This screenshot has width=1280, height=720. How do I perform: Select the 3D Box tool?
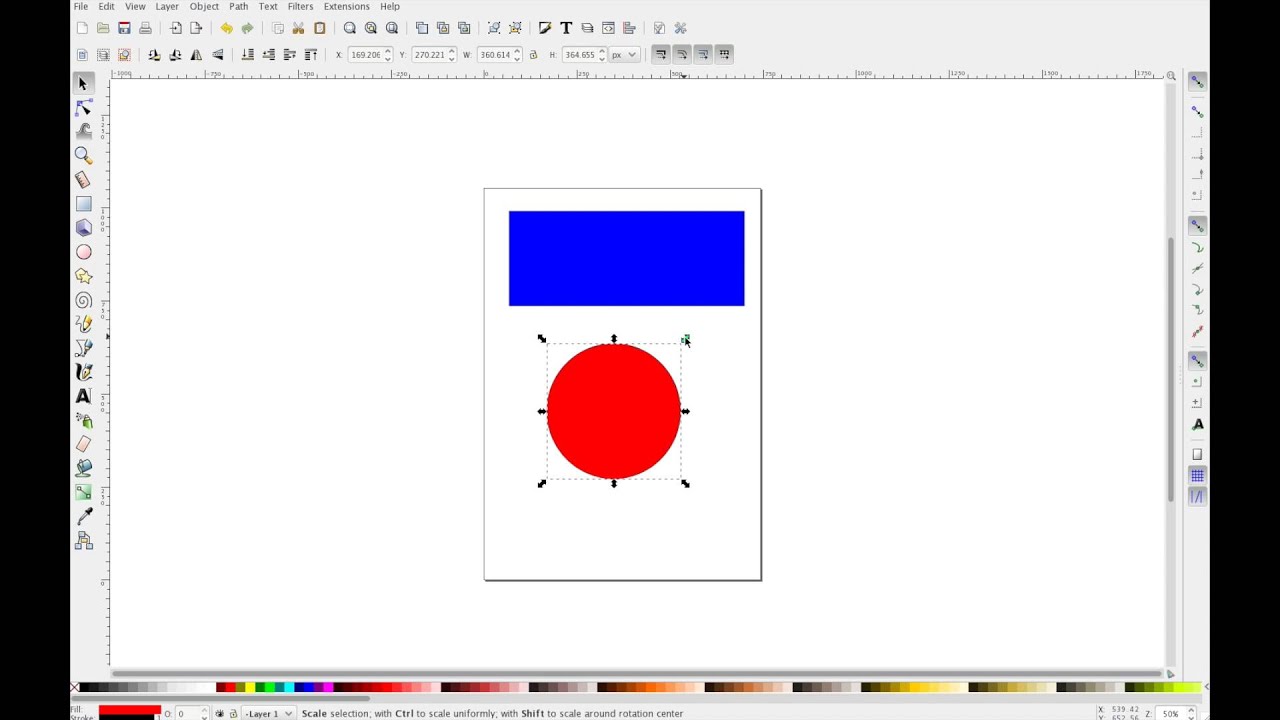[x=83, y=228]
